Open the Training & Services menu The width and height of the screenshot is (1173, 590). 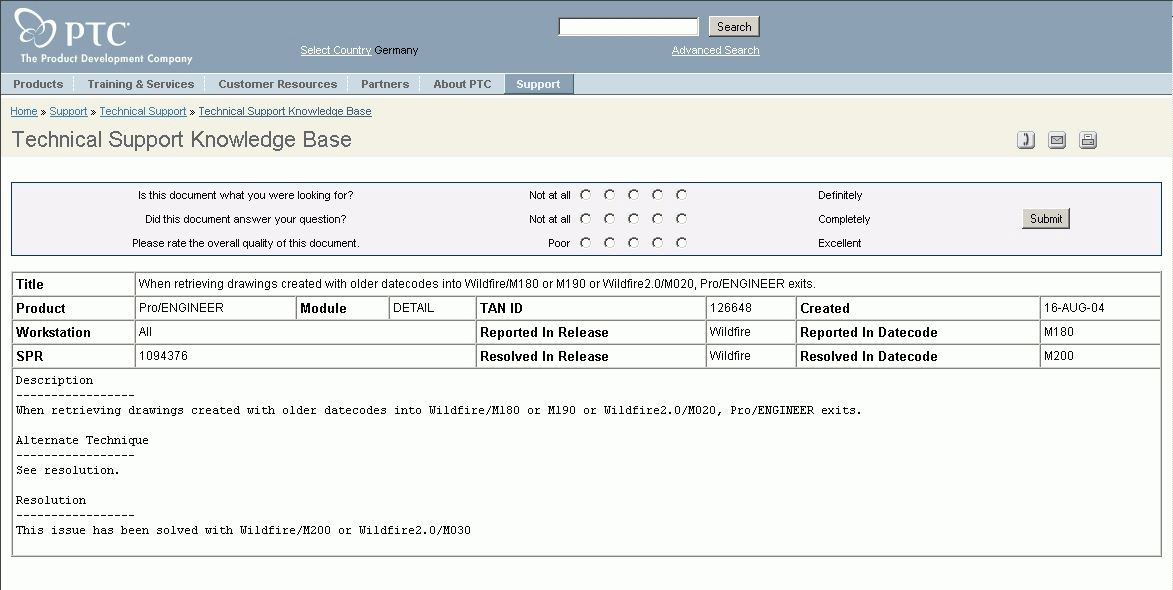141,84
